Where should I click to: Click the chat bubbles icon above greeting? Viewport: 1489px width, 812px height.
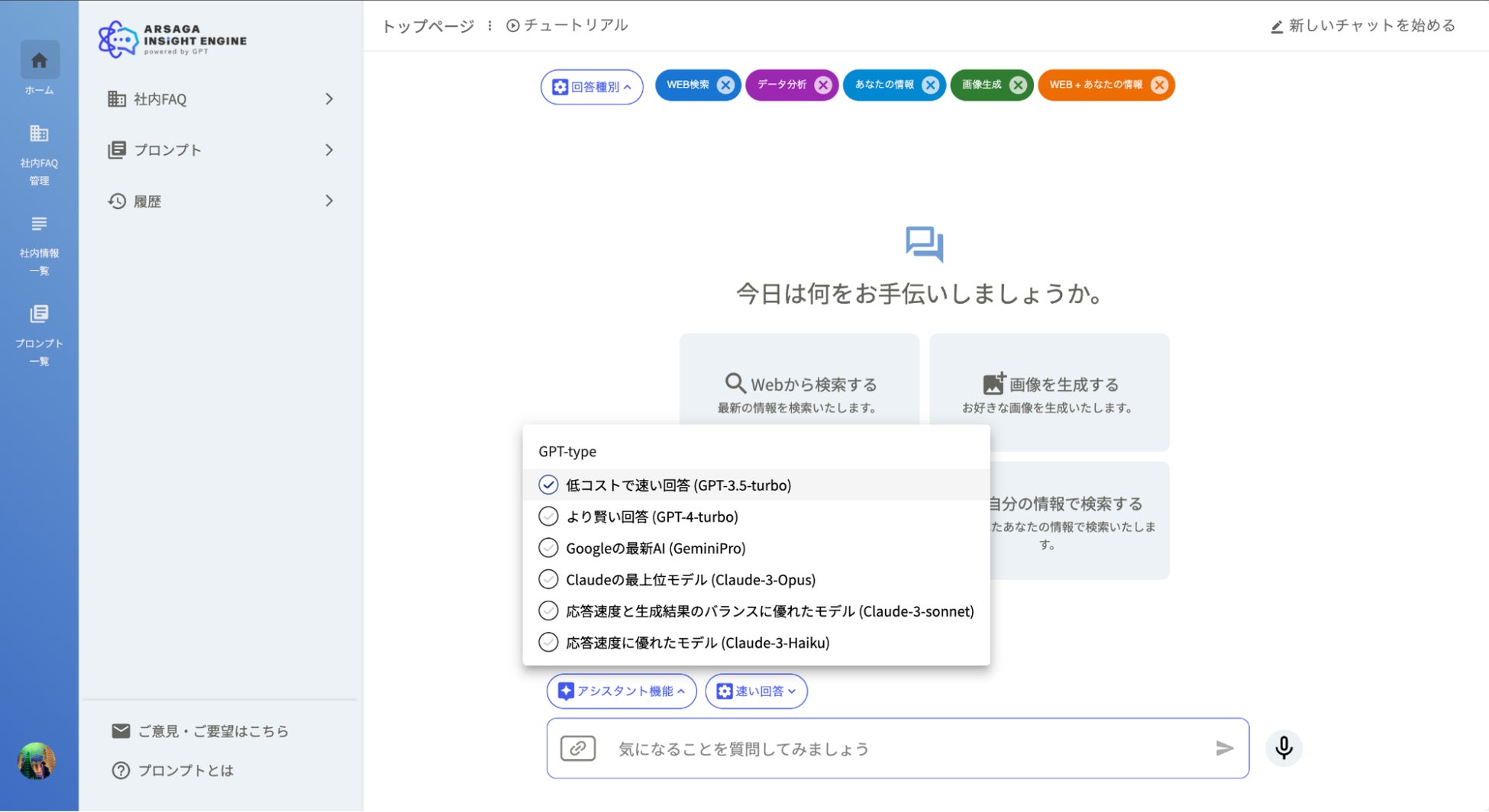point(924,243)
